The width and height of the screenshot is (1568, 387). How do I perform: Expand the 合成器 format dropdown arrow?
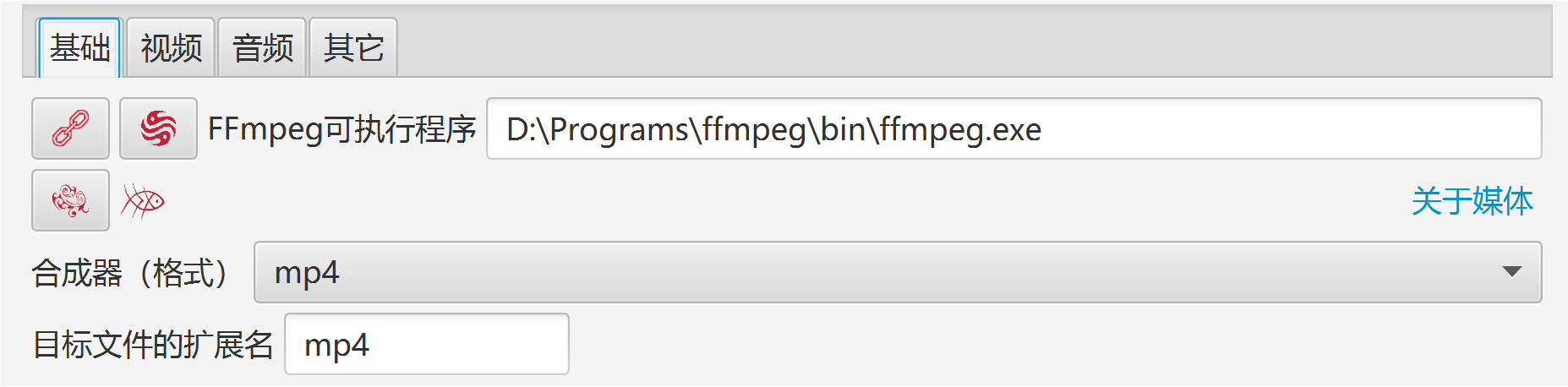tap(1511, 272)
